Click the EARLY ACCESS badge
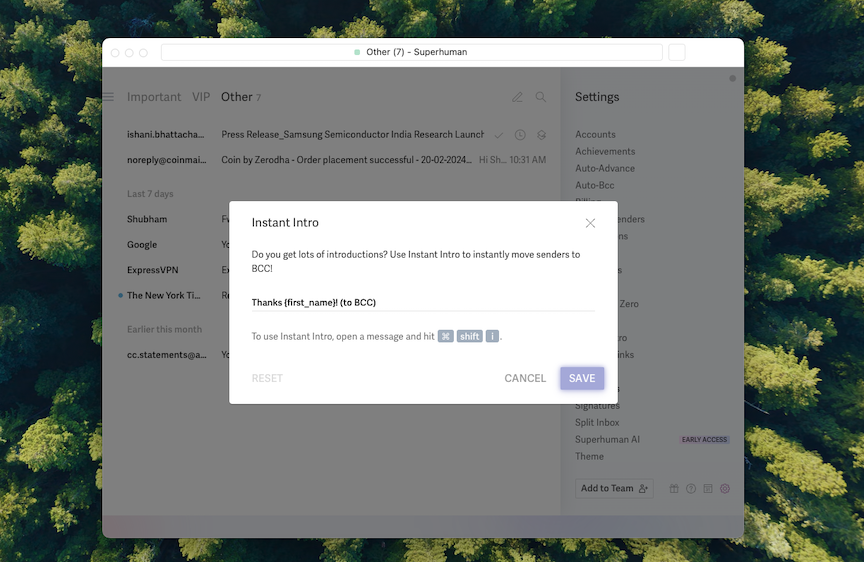This screenshot has height=562, width=864. (x=704, y=440)
